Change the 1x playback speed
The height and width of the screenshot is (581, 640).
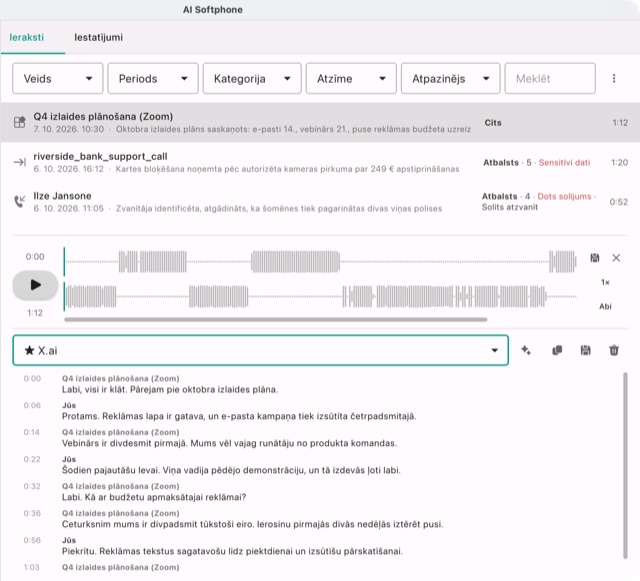pyautogui.click(x=605, y=282)
